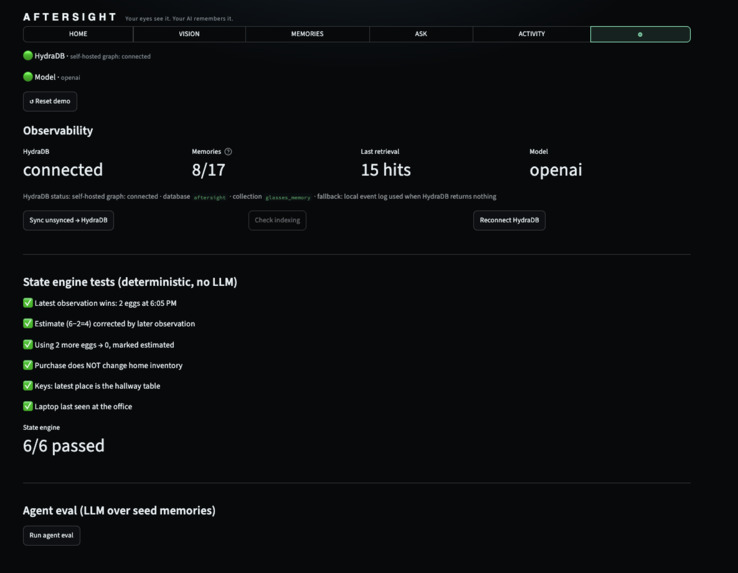Open the HOME tab
The height and width of the screenshot is (573, 738).
click(78, 34)
